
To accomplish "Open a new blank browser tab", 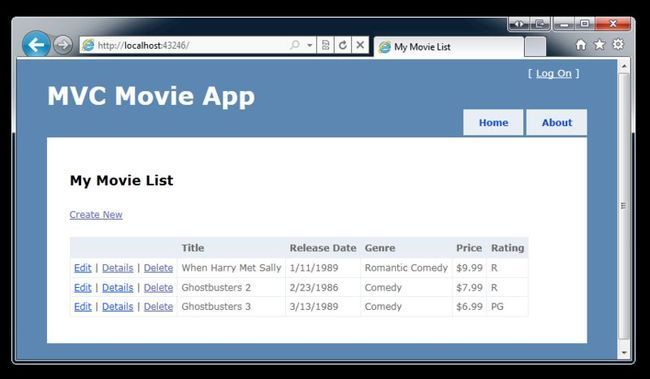I will click(x=535, y=46).
